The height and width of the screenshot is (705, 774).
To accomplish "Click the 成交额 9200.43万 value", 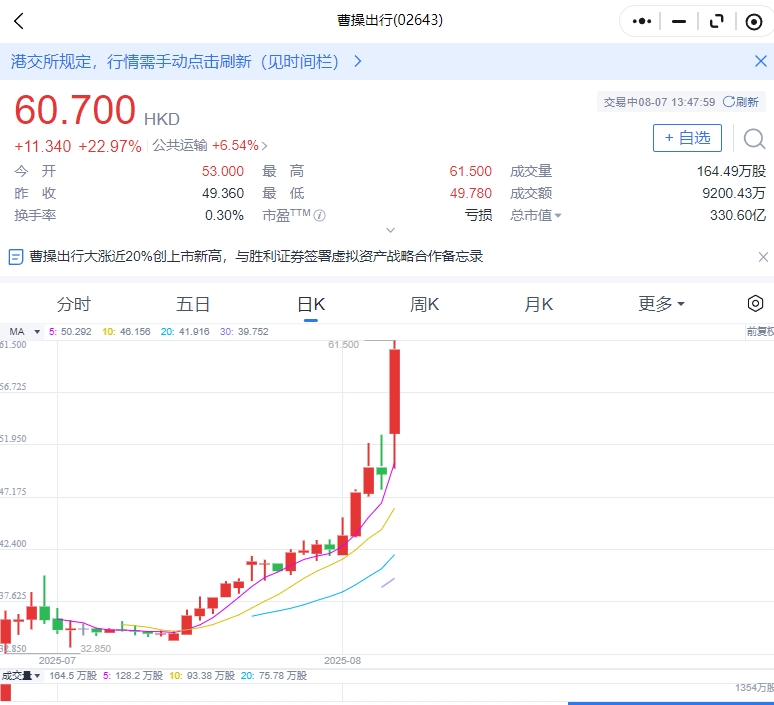I will pyautogui.click(x=734, y=193).
